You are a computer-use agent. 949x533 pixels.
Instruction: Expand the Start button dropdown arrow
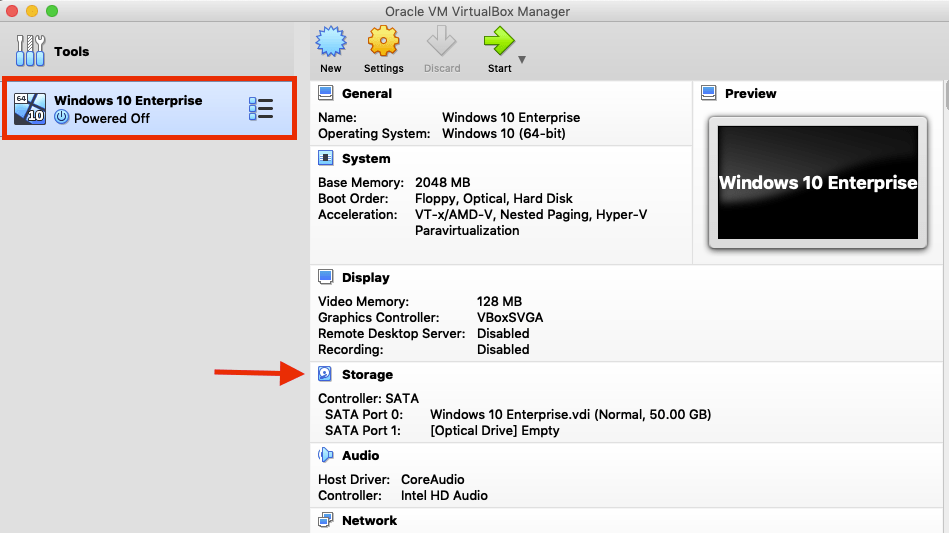click(x=521, y=60)
